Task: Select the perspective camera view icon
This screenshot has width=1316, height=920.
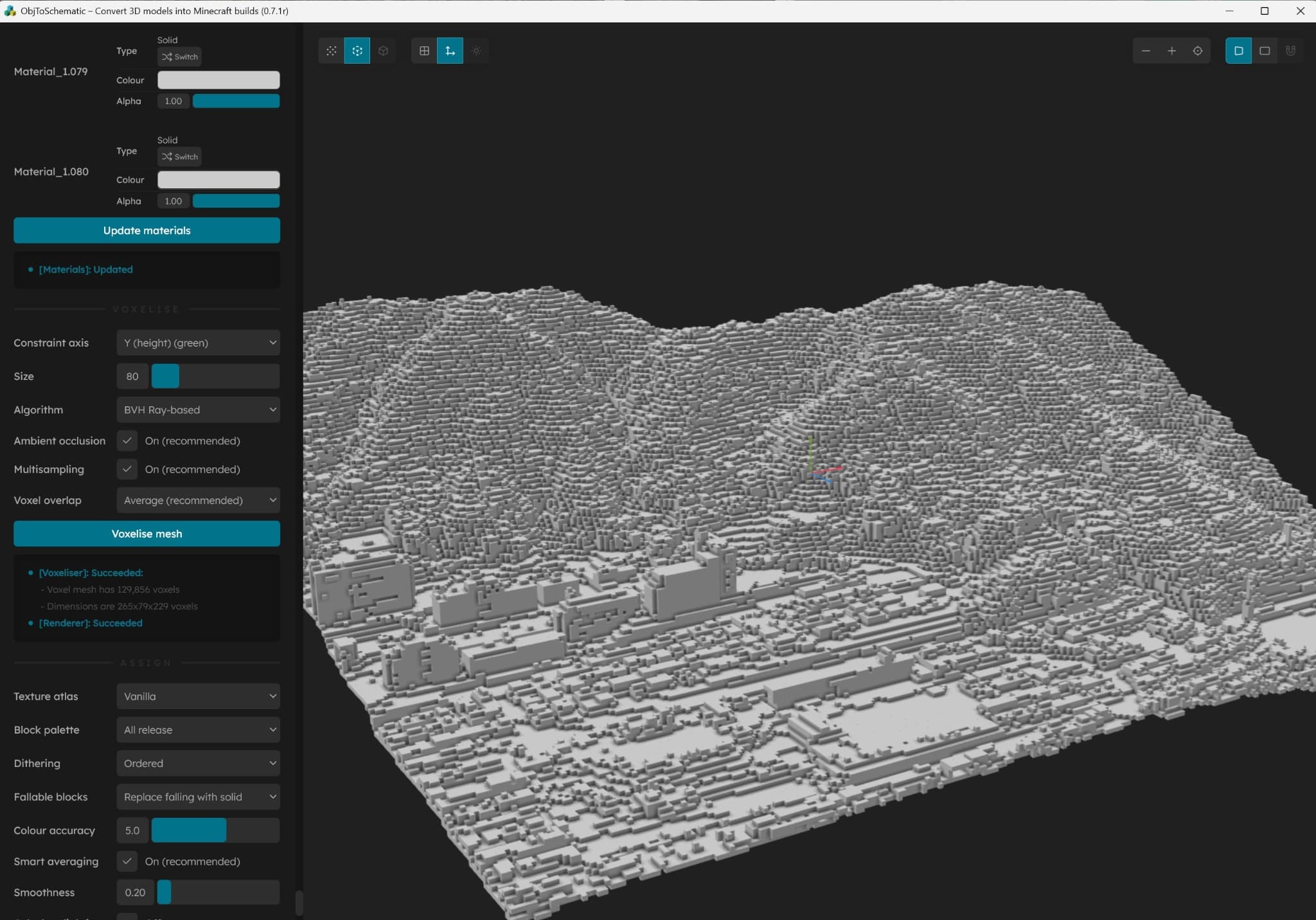Action: (1238, 51)
